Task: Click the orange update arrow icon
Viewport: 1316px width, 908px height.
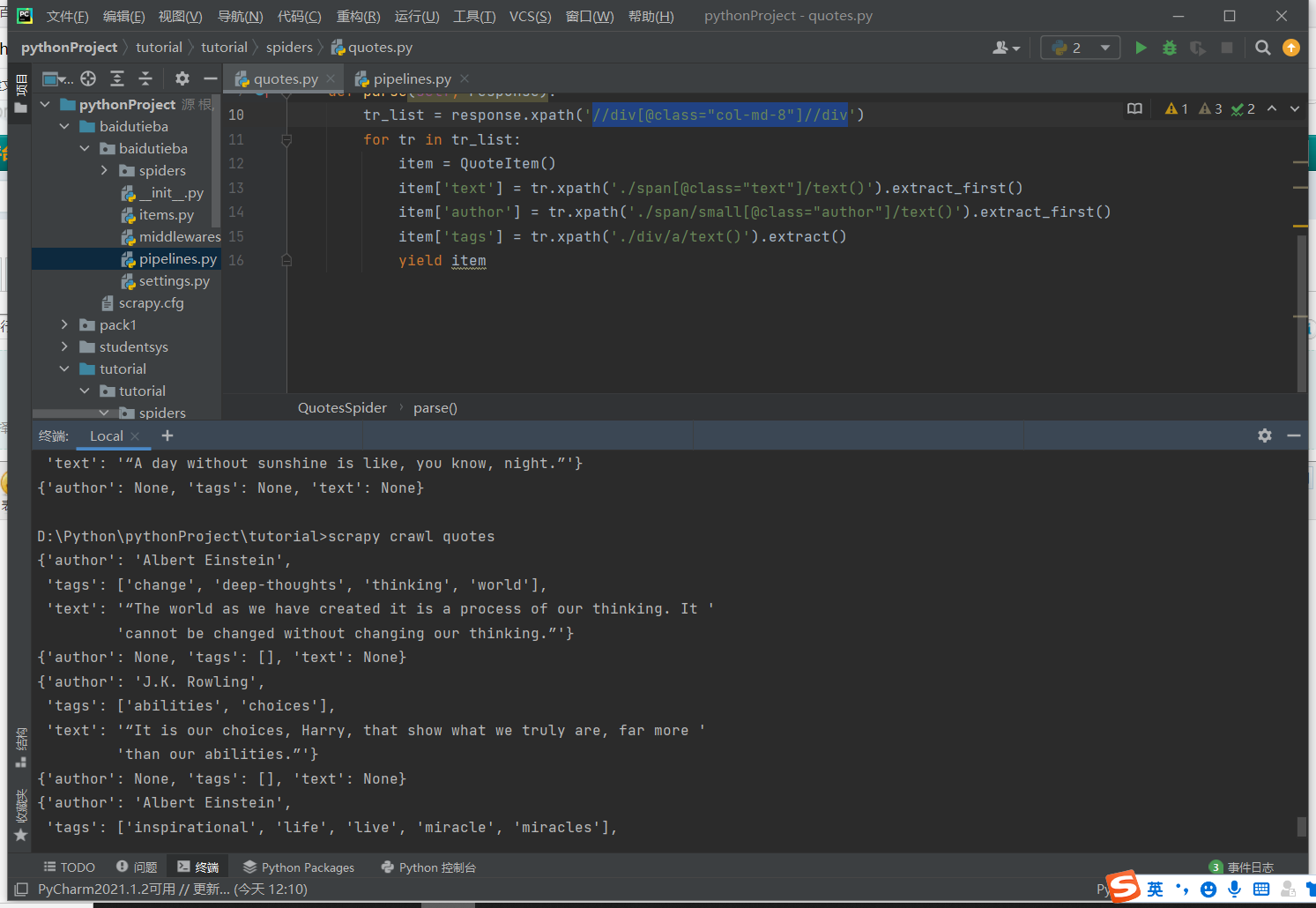Action: [1291, 48]
